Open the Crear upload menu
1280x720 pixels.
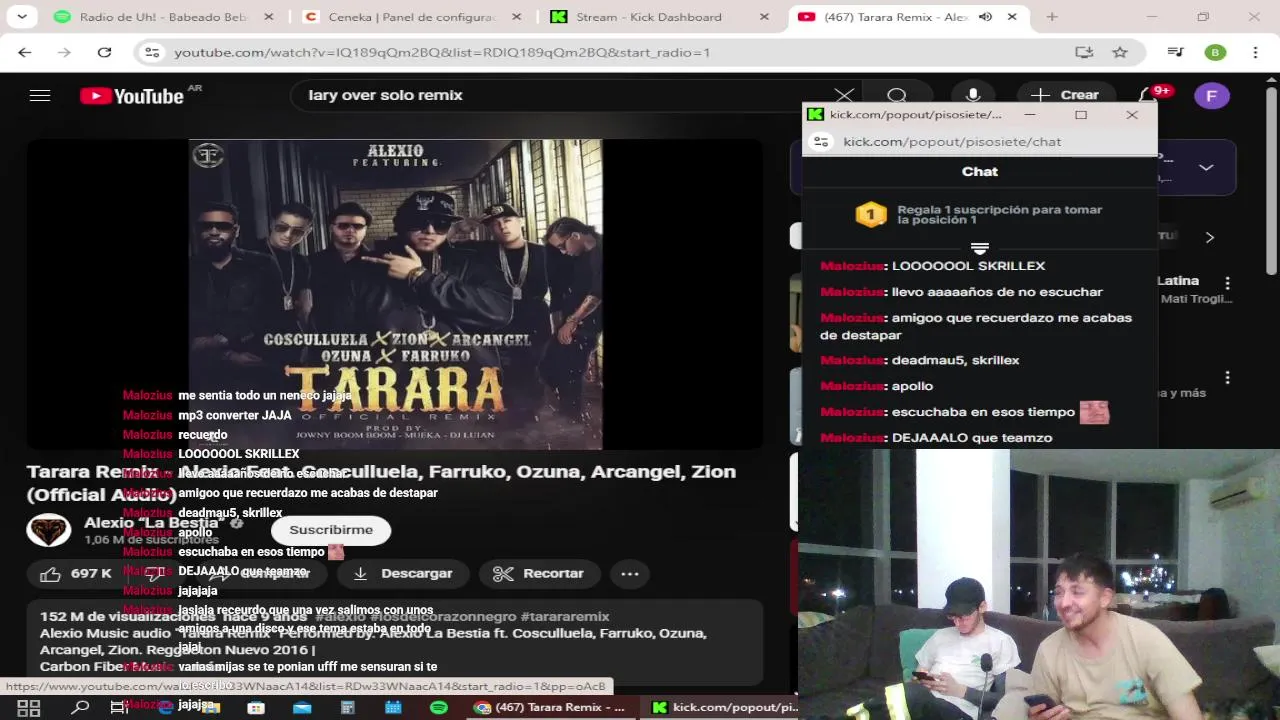1065,95
